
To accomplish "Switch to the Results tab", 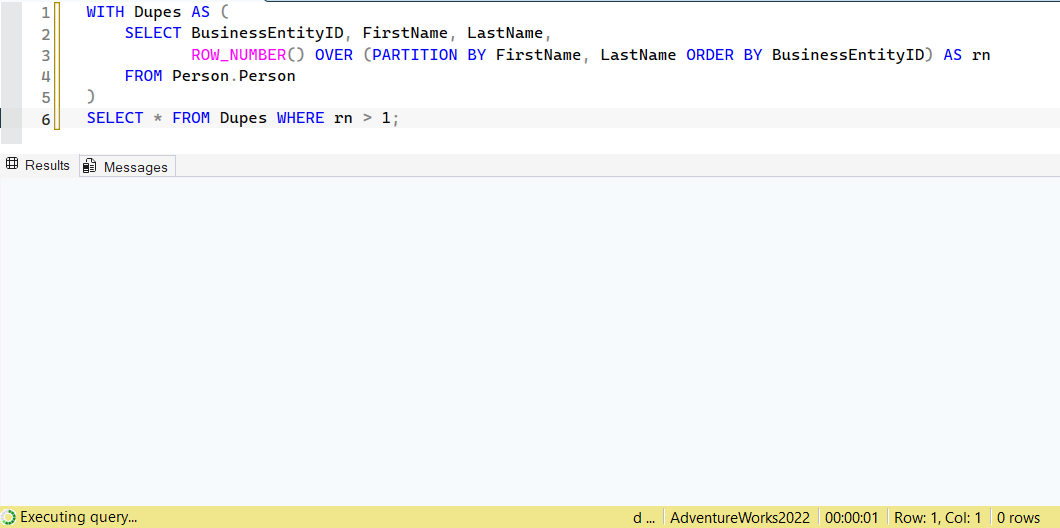I will 39,165.
